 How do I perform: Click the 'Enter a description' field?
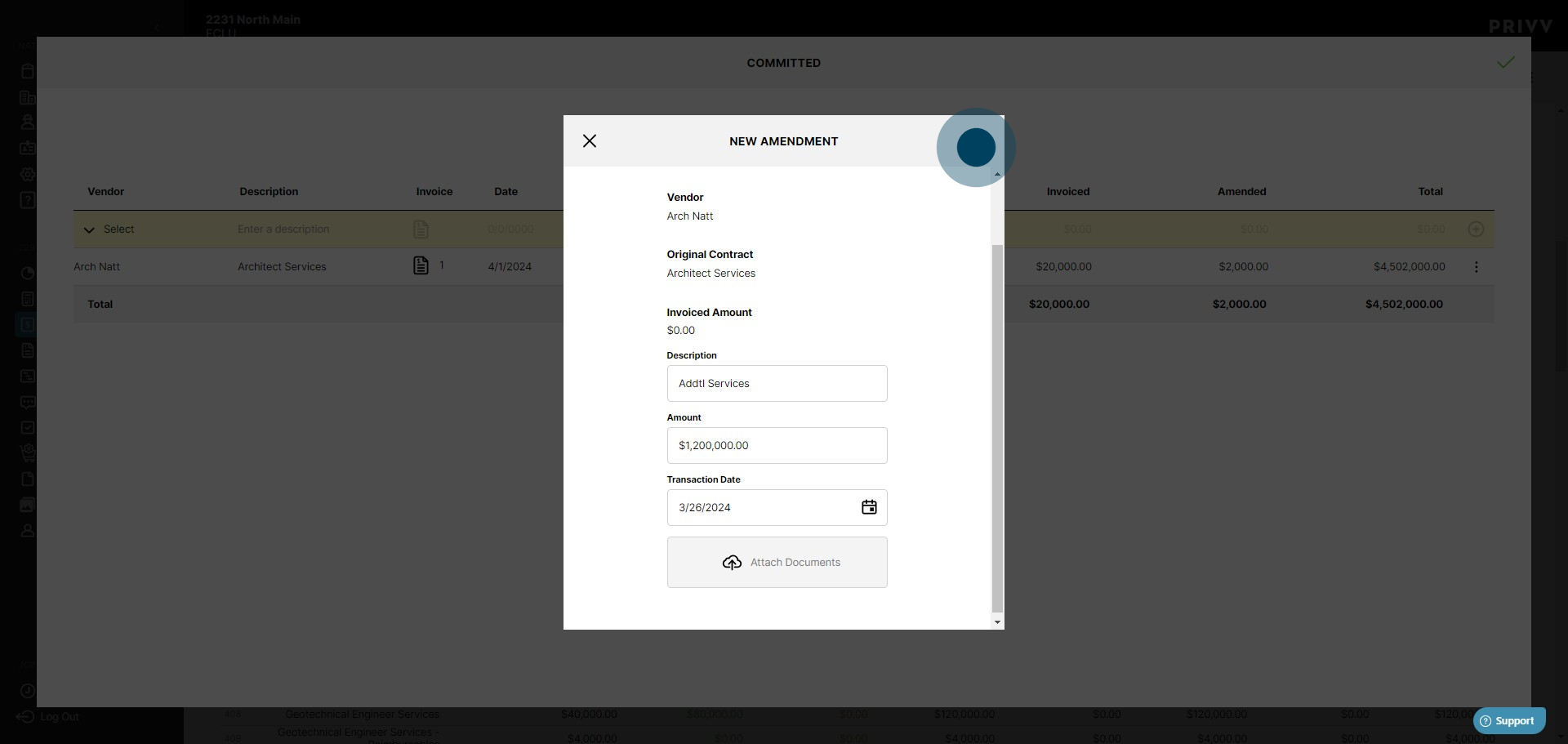pyautogui.click(x=283, y=229)
